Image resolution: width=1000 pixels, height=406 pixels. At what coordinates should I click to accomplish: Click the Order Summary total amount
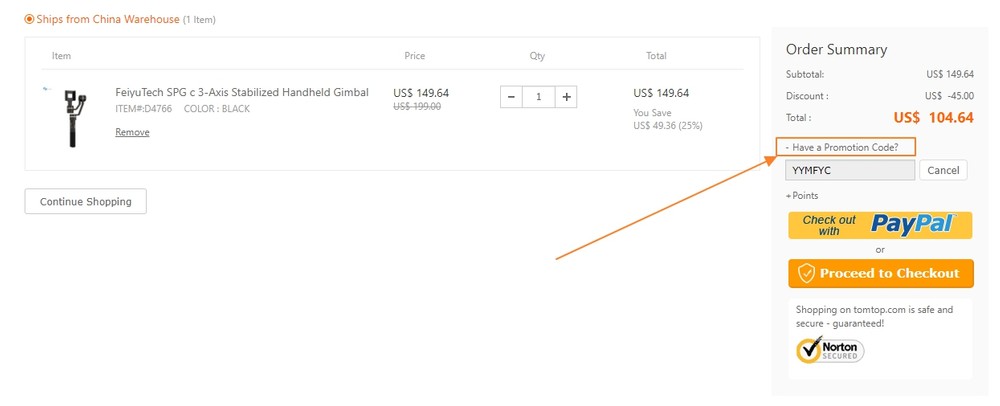point(934,118)
